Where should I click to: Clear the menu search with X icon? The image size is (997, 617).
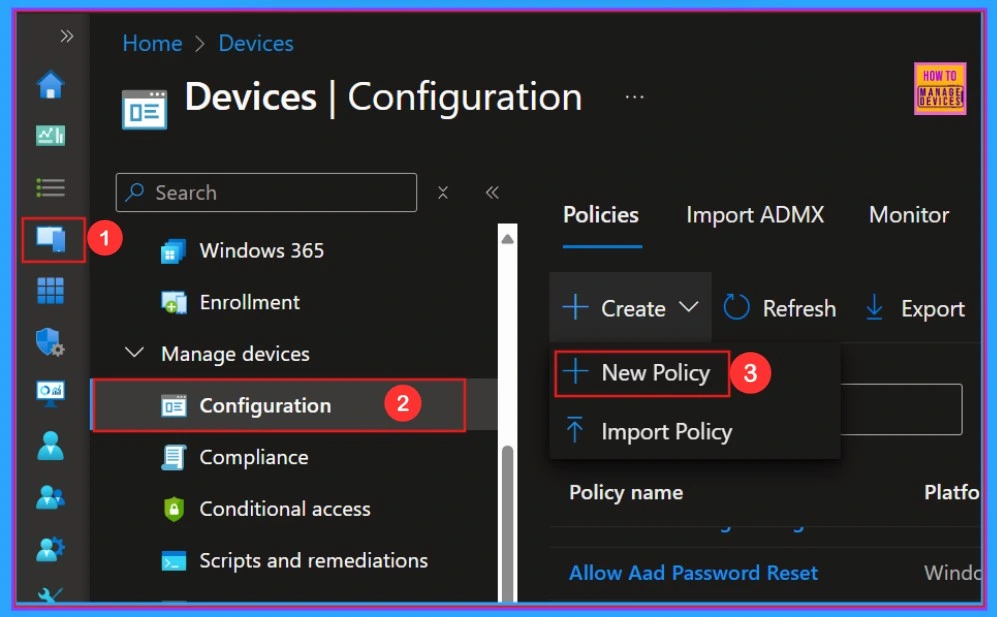pos(443,192)
